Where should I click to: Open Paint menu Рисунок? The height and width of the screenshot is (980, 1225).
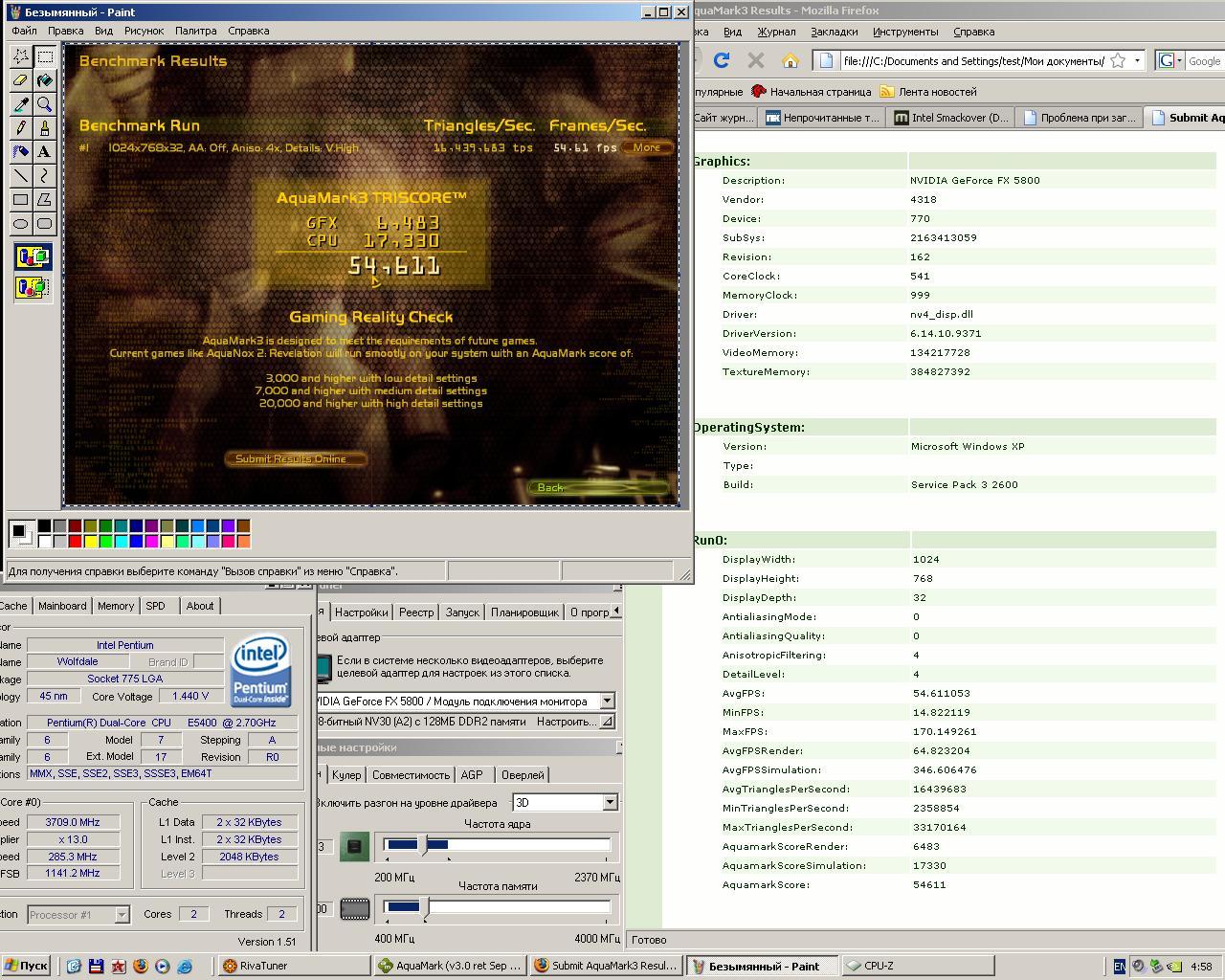click(144, 31)
